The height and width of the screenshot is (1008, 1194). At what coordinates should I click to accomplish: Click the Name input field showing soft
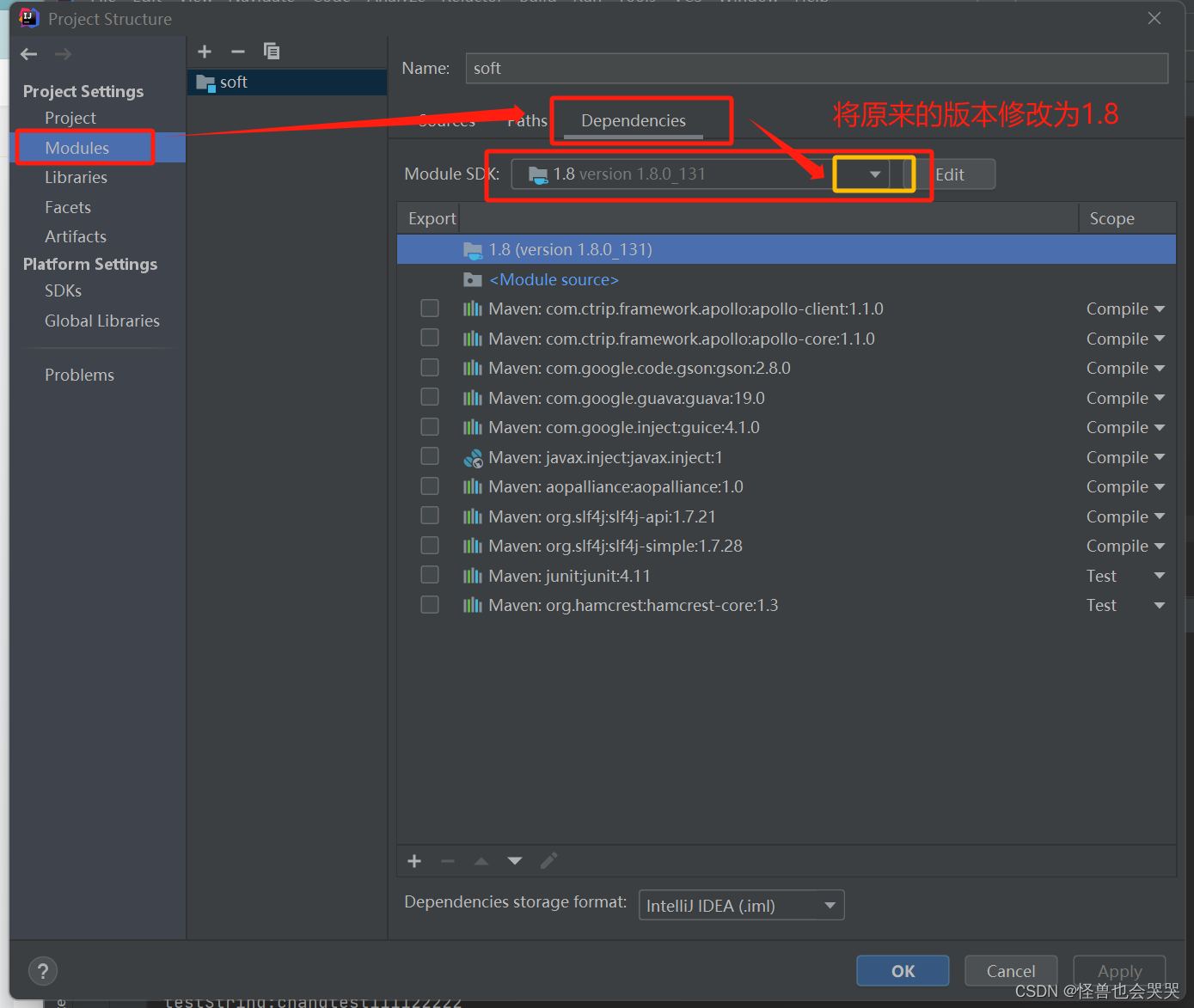click(816, 68)
